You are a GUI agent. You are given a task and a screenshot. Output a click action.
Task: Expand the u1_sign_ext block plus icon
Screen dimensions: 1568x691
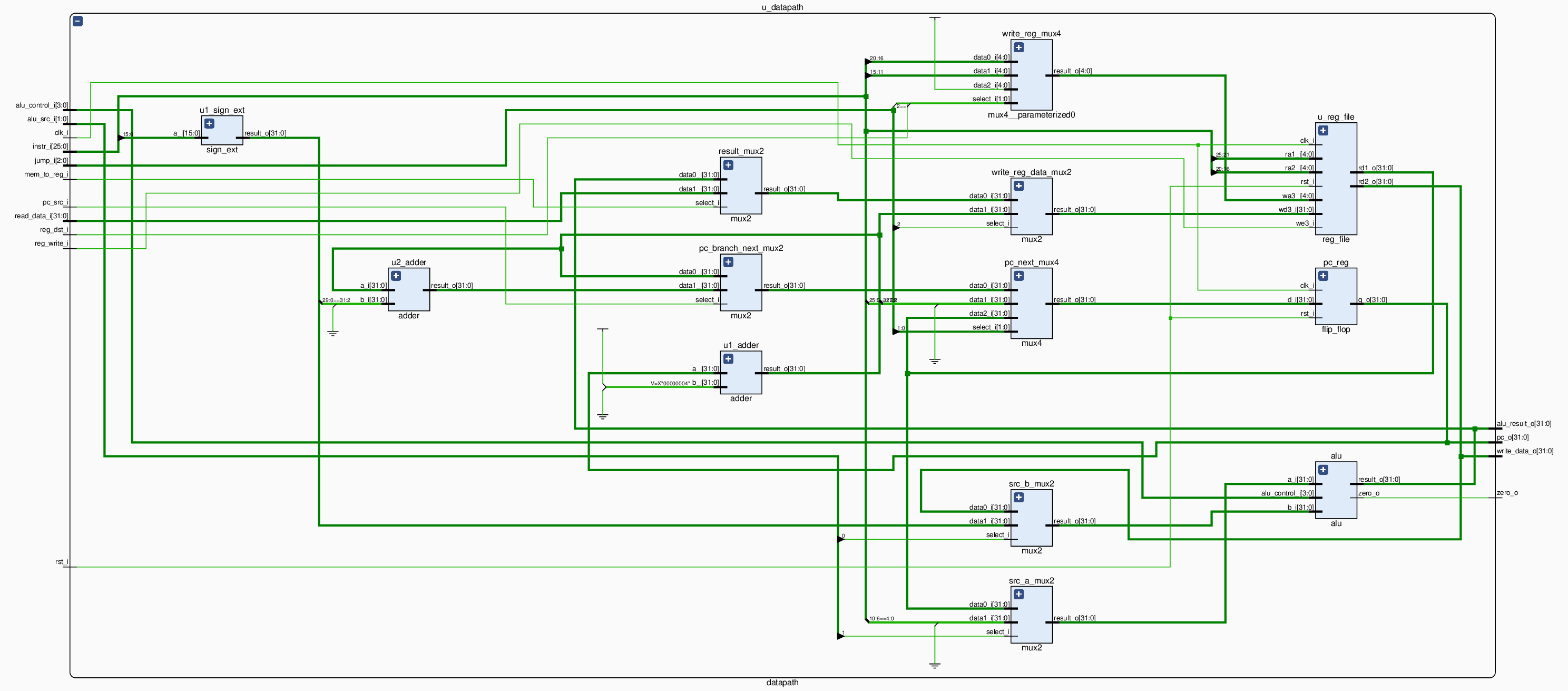(x=209, y=123)
